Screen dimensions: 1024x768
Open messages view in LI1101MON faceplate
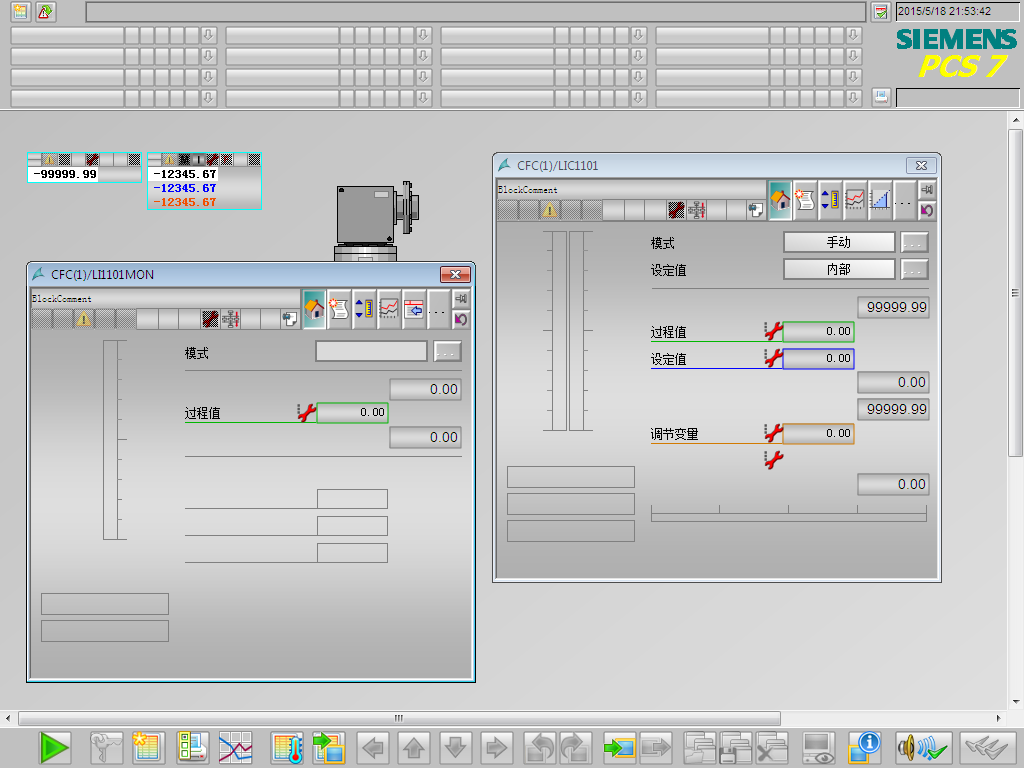339,309
